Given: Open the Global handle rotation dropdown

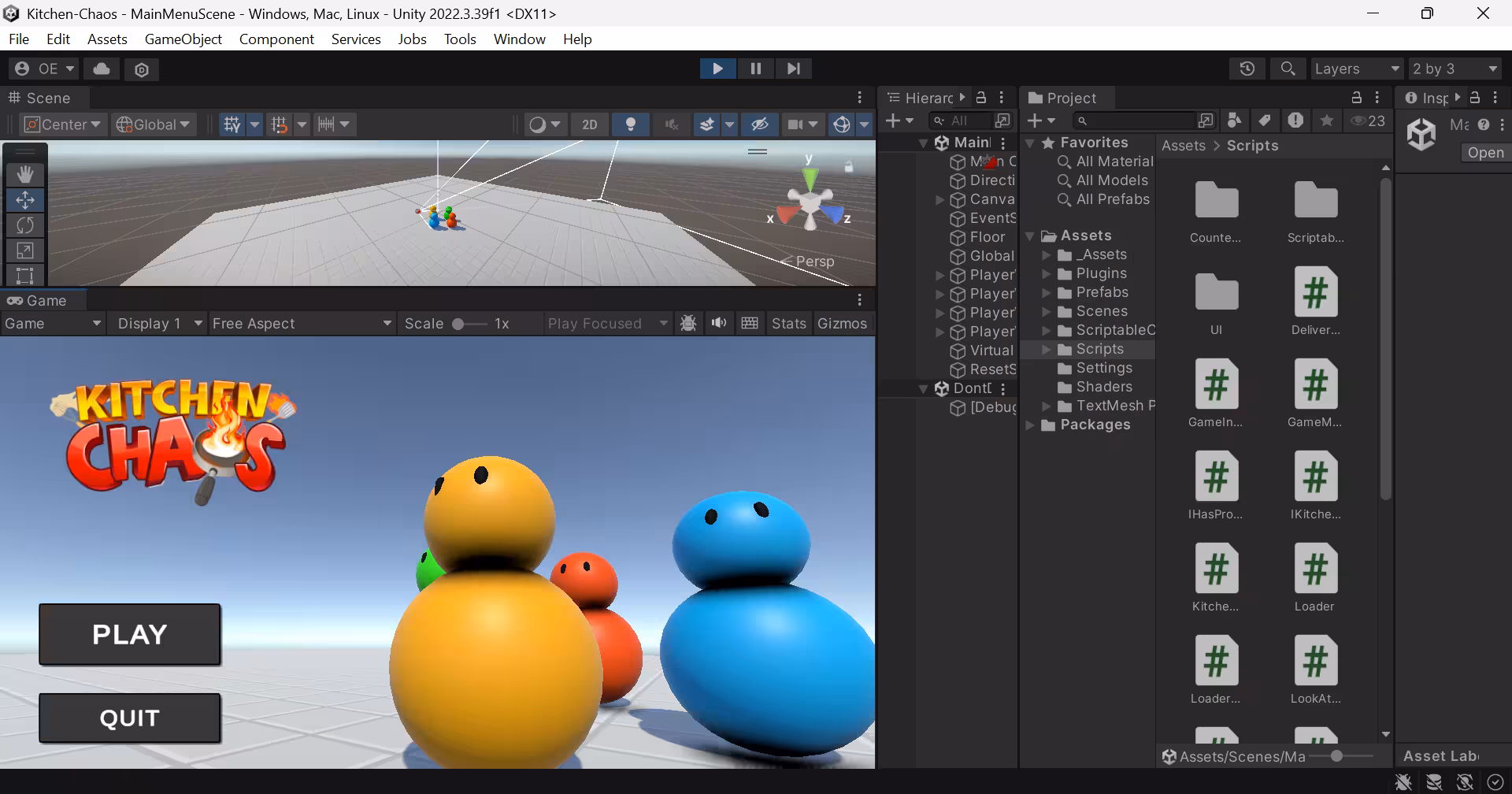Looking at the screenshot, I should click(x=153, y=124).
